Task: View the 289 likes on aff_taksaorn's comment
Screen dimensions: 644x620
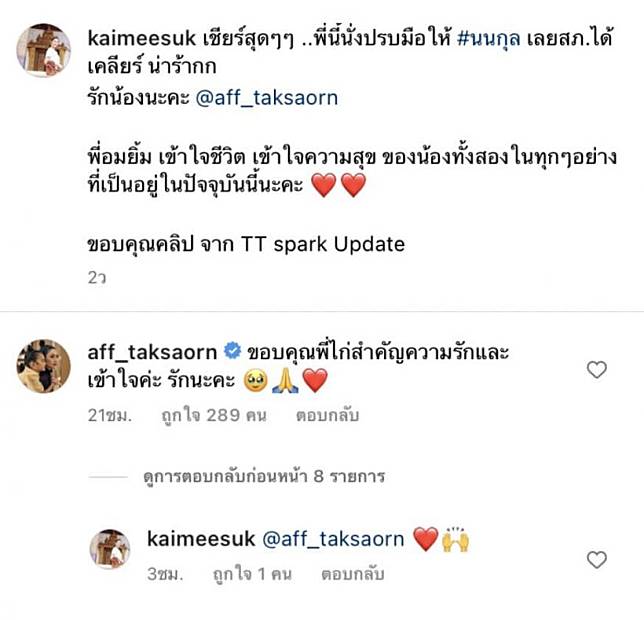Action: click(214, 415)
